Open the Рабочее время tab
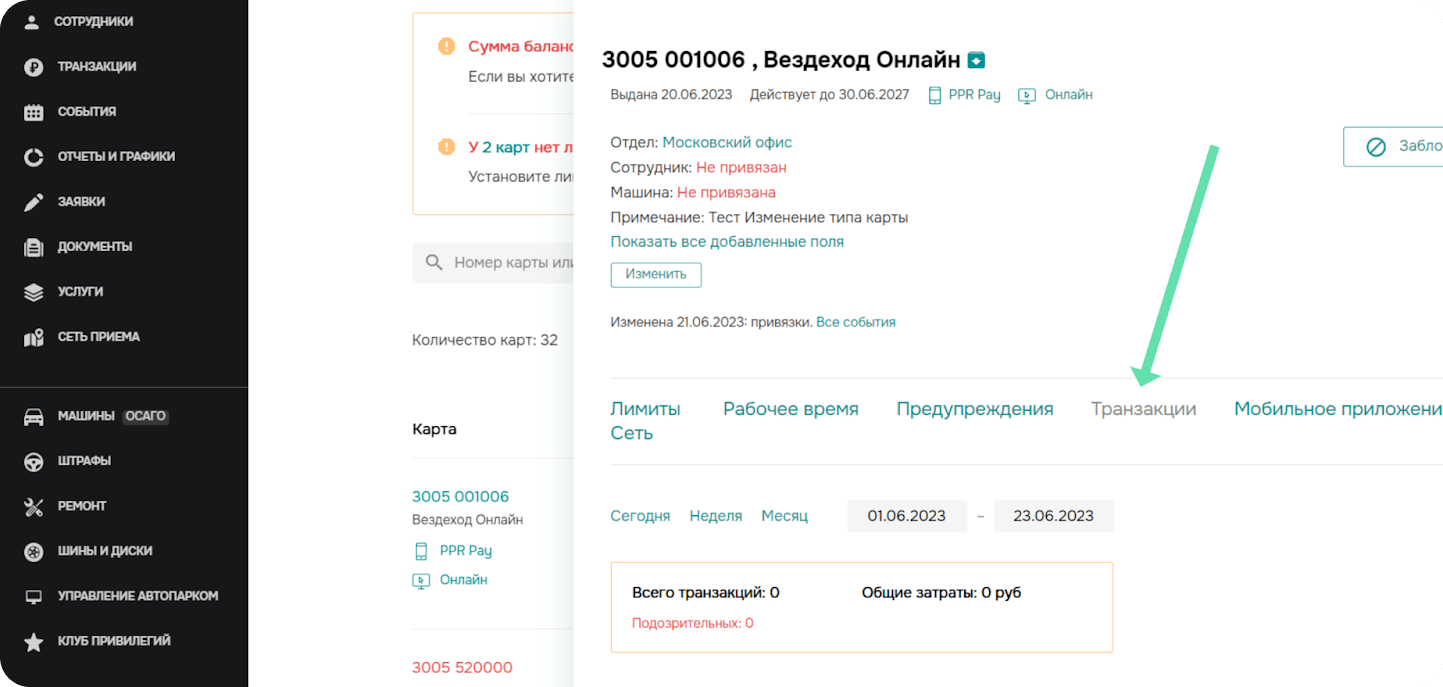The image size is (1443, 687). (790, 409)
